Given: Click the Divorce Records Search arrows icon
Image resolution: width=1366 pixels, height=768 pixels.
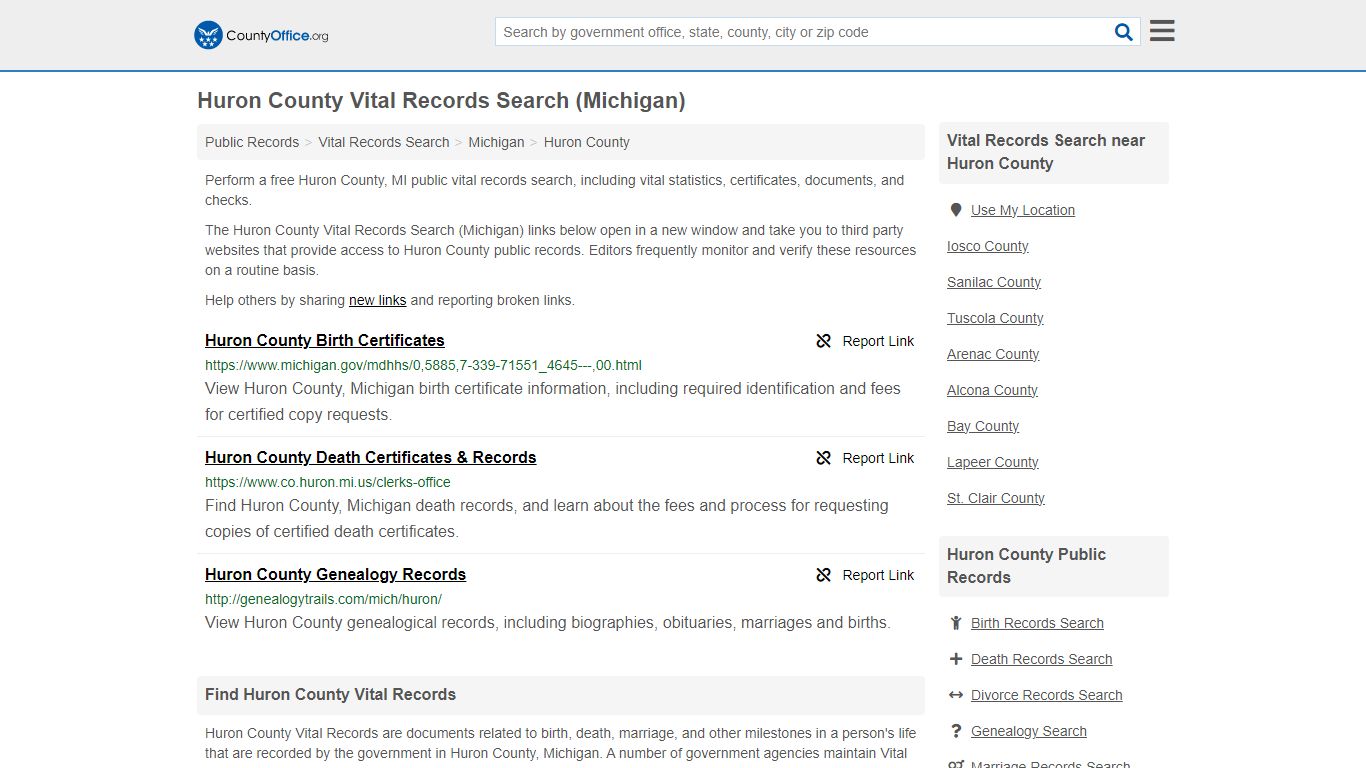Looking at the screenshot, I should (x=955, y=695).
